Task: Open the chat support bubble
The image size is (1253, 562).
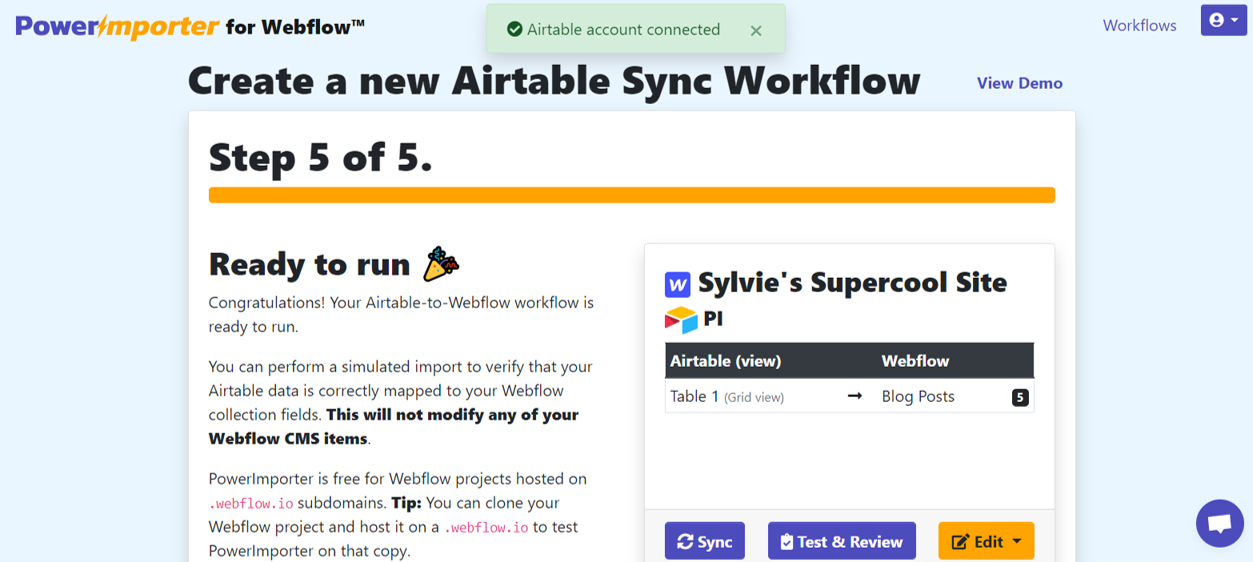Action: click(x=1220, y=523)
